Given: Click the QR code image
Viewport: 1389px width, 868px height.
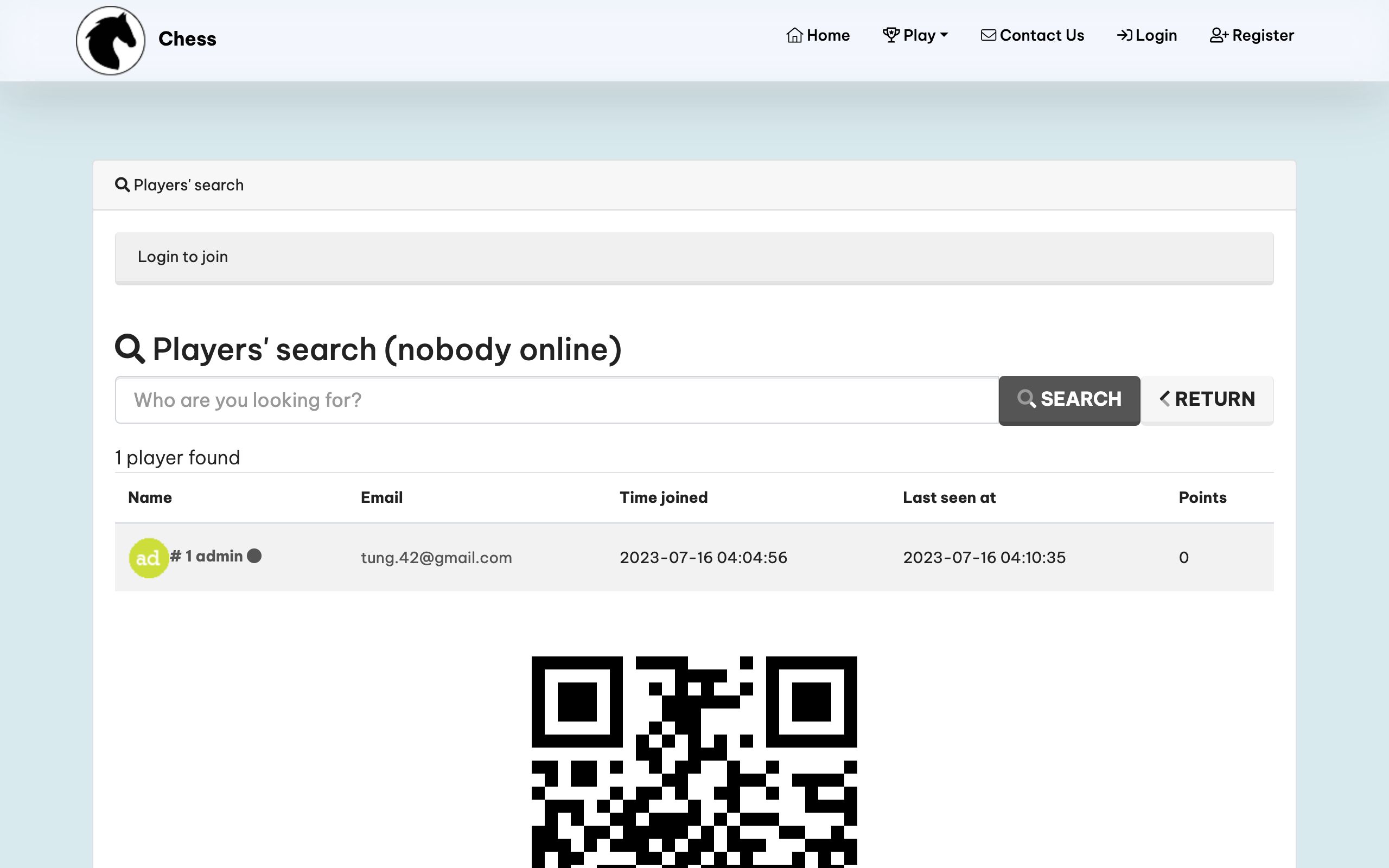Looking at the screenshot, I should [694, 762].
